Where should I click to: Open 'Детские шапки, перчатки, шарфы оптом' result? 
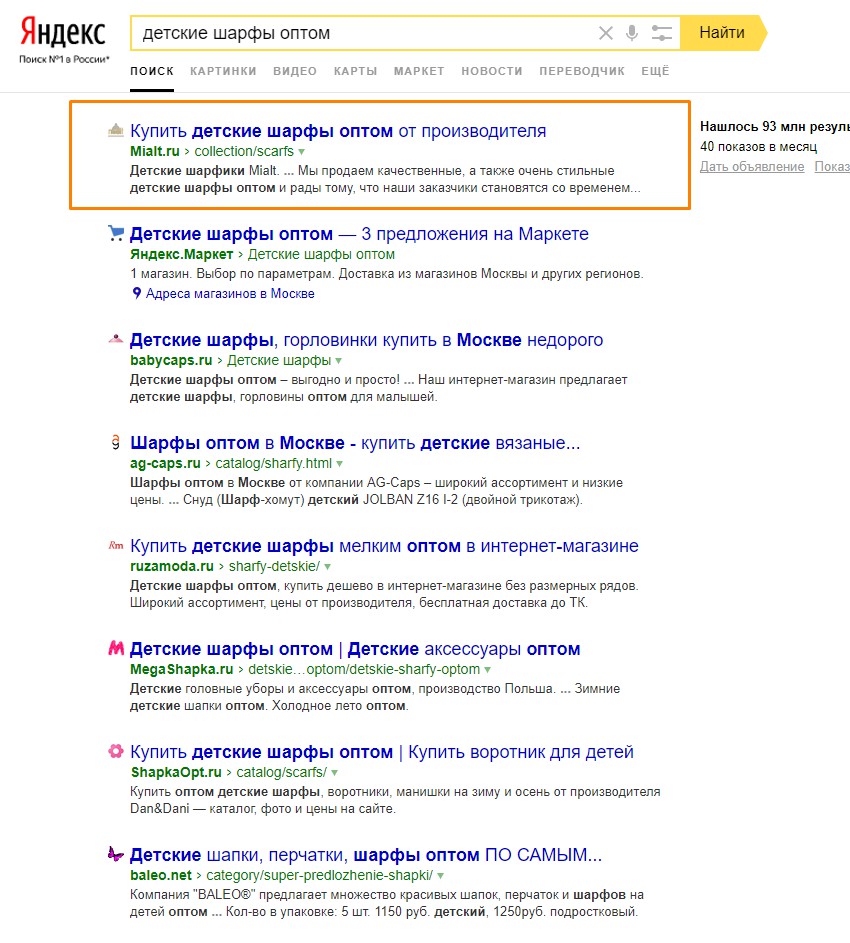pos(366,855)
